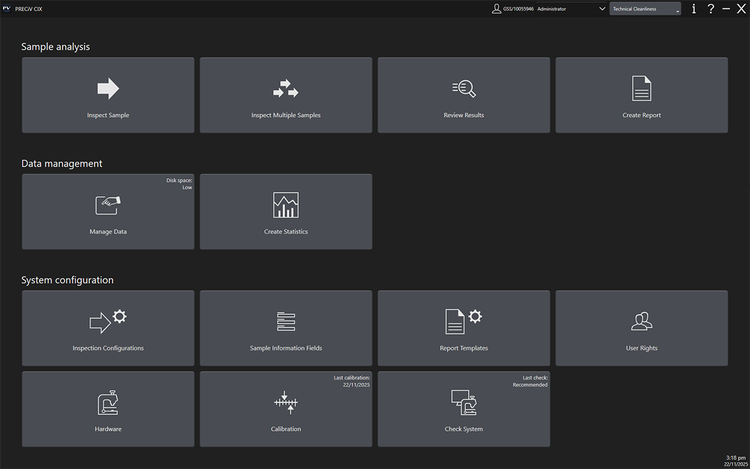
Task: Open help with the question mark icon
Action: point(710,8)
